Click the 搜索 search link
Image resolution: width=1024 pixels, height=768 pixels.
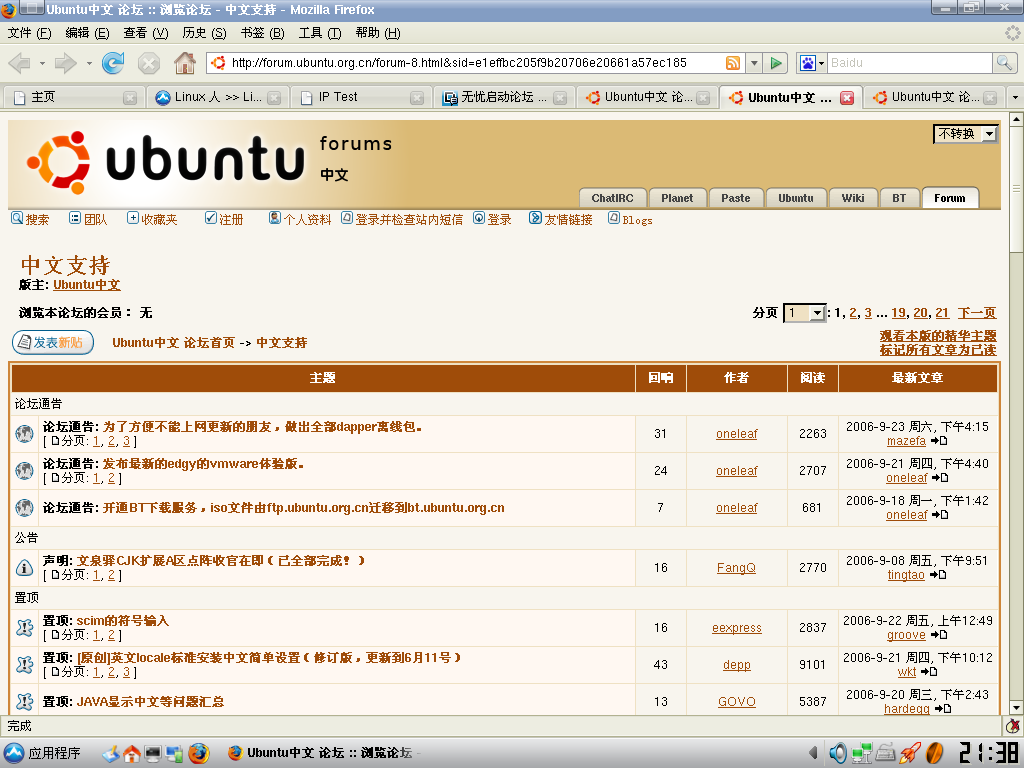click(x=30, y=219)
